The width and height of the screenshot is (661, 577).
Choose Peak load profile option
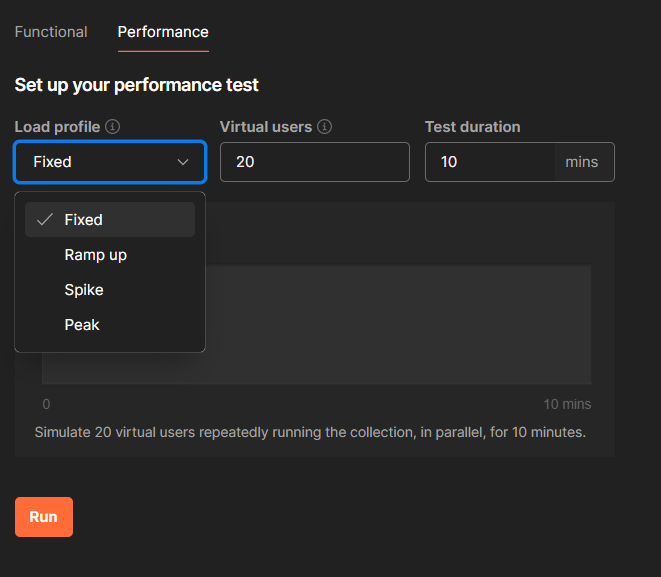tap(110, 325)
